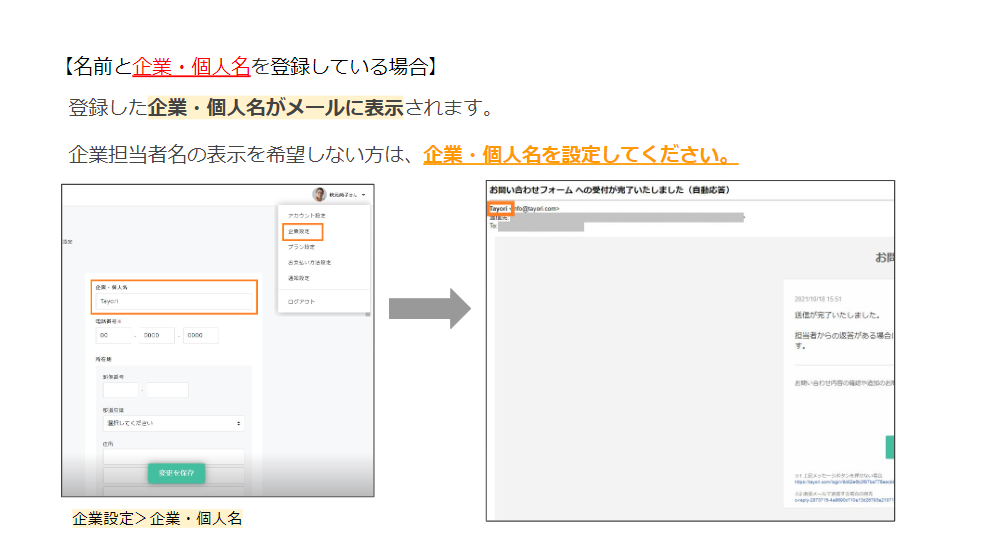Open the tayori.com login URL in email
999x558 pixels.
(x=844, y=482)
